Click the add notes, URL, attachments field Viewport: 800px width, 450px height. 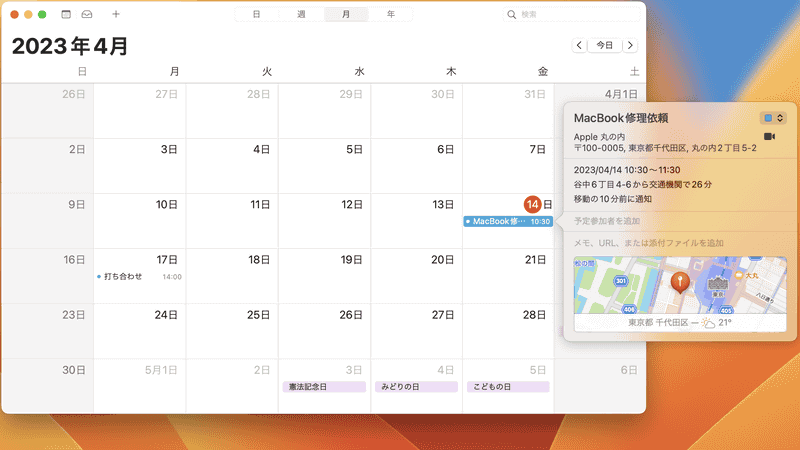[648, 243]
